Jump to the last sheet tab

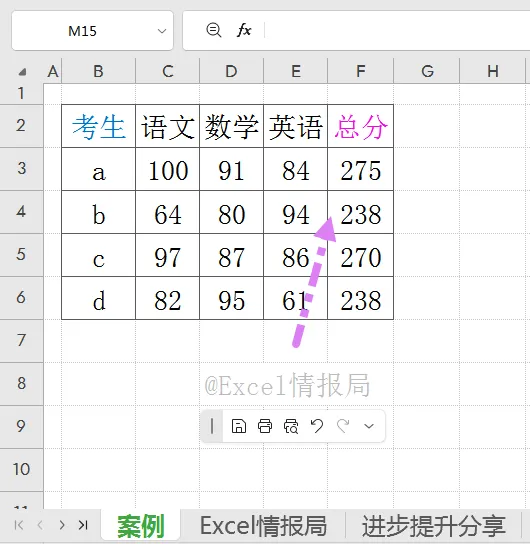[x=83, y=525]
